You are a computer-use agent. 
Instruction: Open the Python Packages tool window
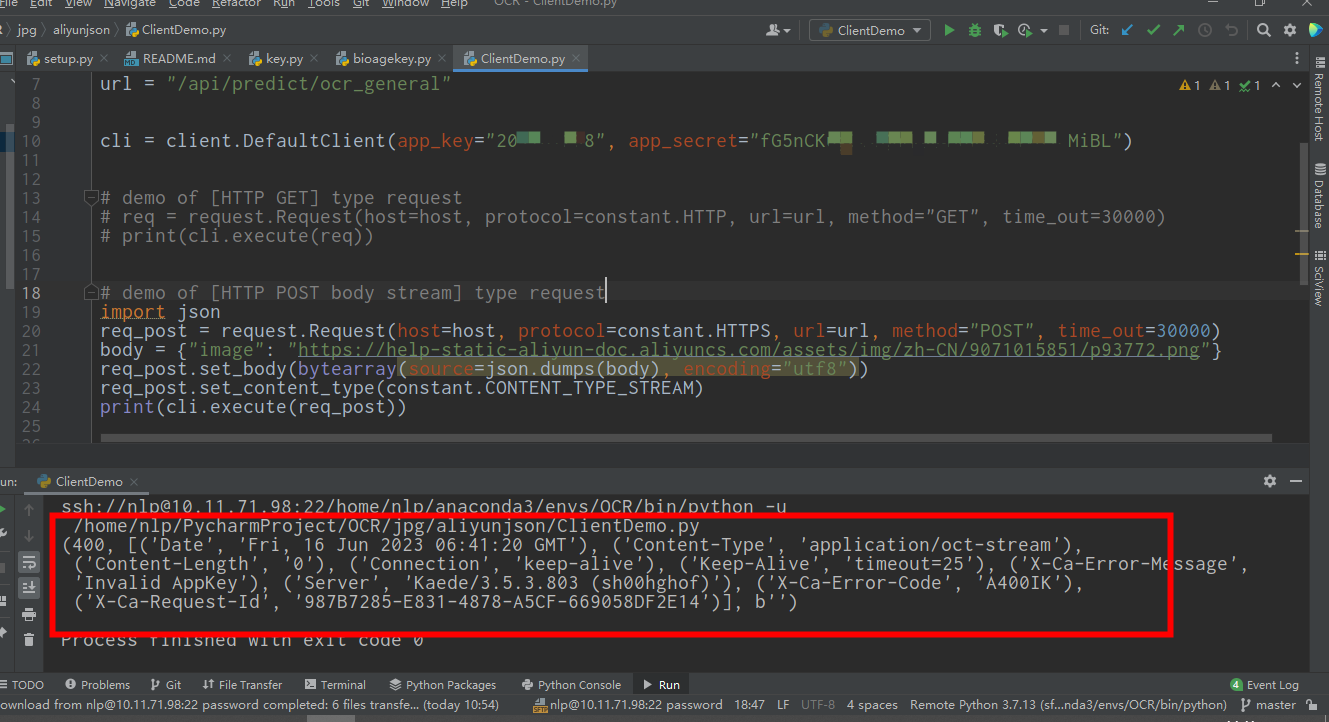(441, 685)
